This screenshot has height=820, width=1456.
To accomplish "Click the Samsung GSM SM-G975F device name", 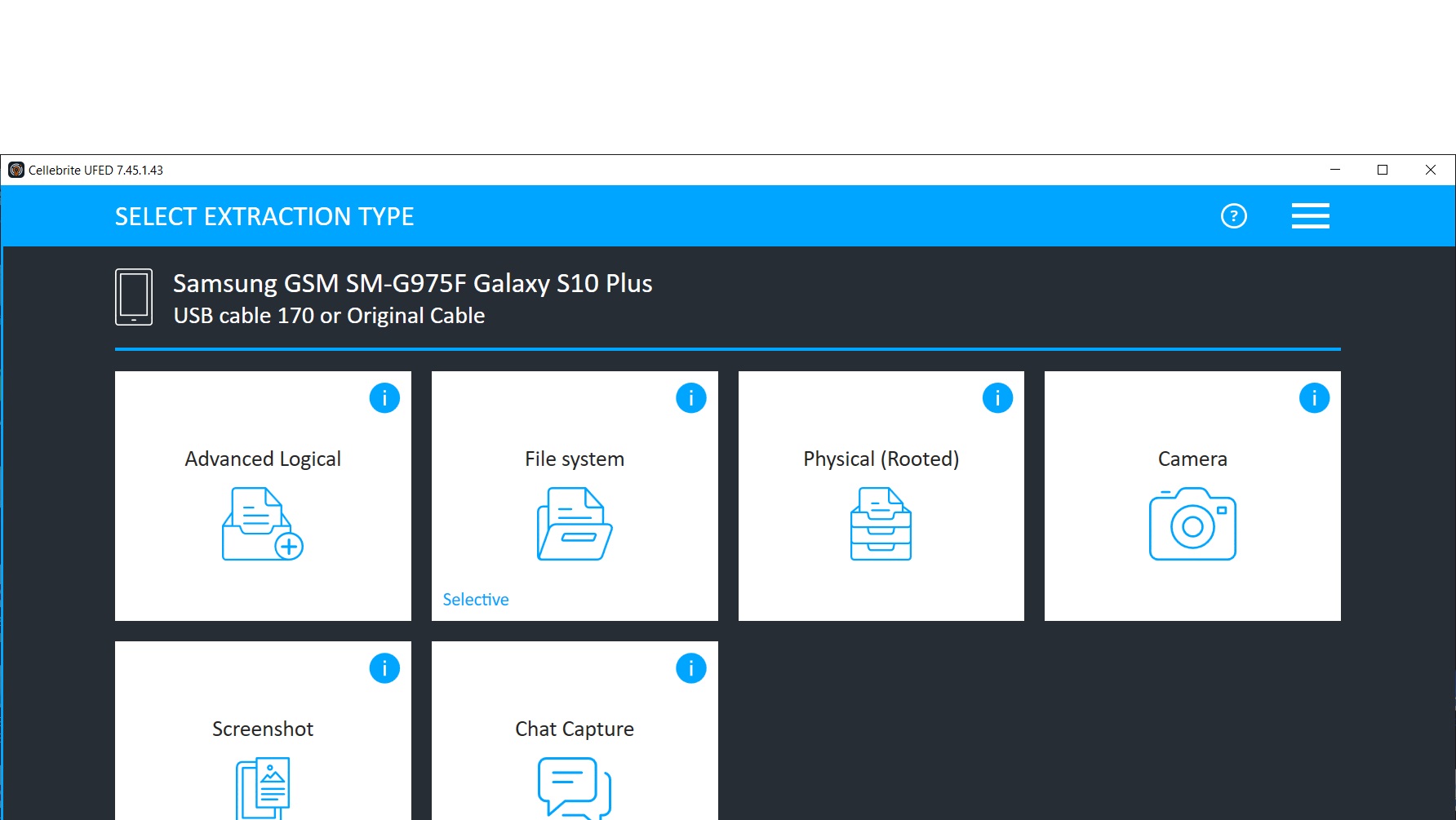I will click(412, 284).
